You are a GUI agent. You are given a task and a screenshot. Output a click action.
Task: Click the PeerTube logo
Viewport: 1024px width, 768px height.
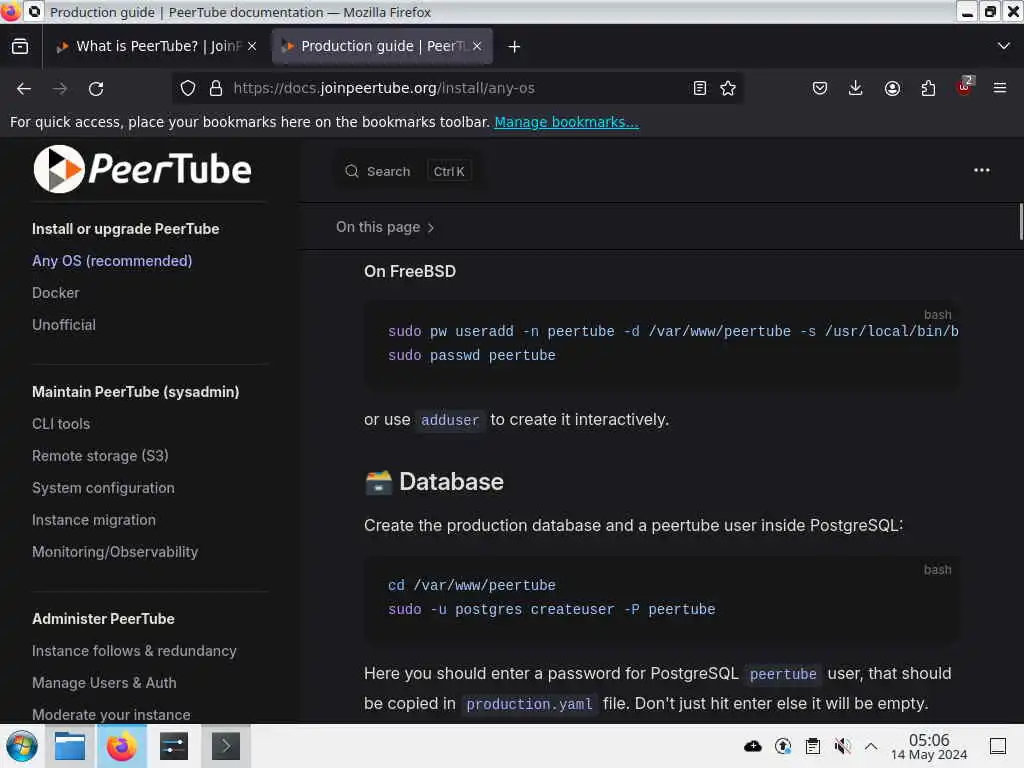pyautogui.click(x=142, y=169)
